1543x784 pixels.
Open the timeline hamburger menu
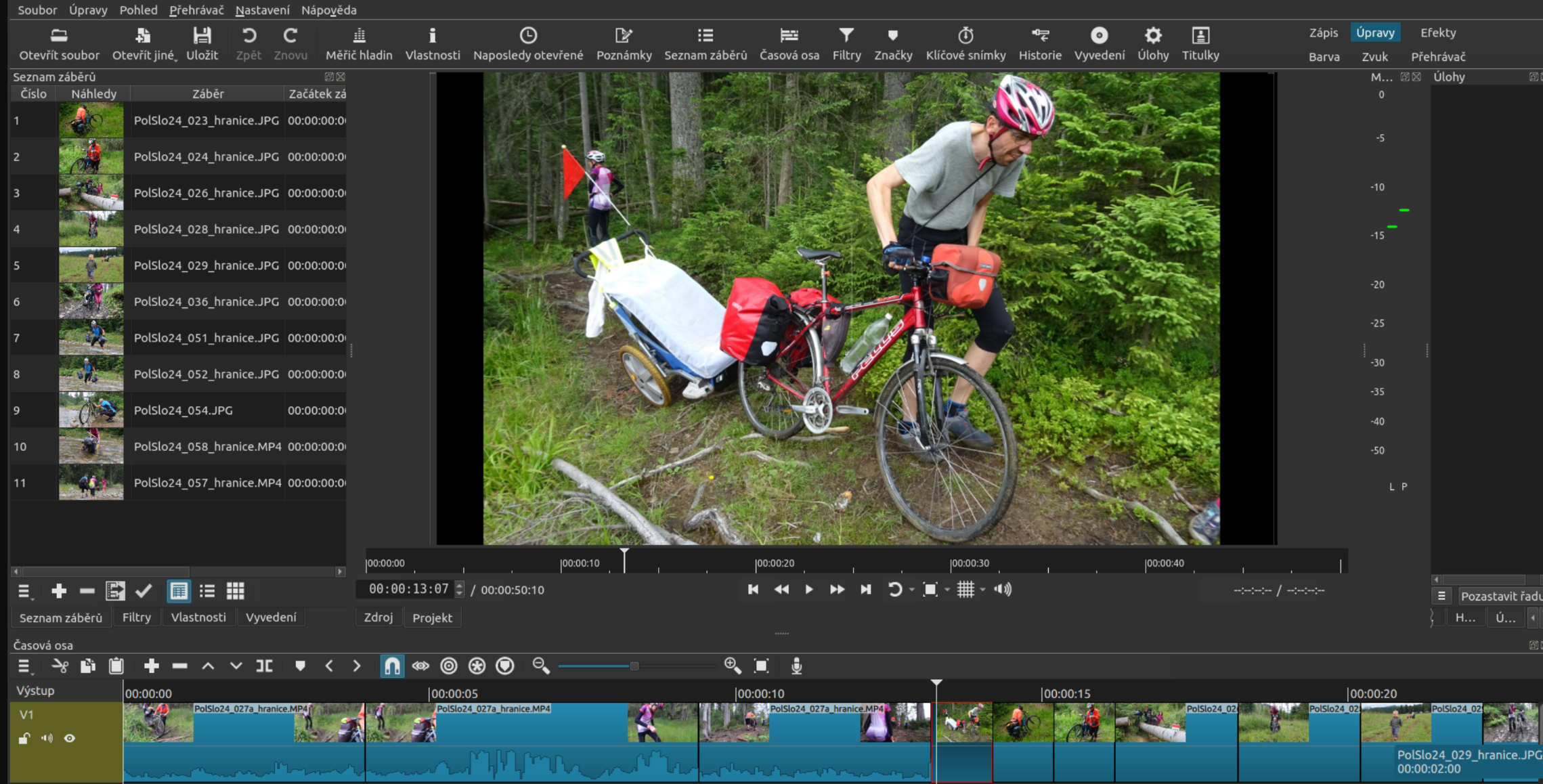(x=24, y=666)
